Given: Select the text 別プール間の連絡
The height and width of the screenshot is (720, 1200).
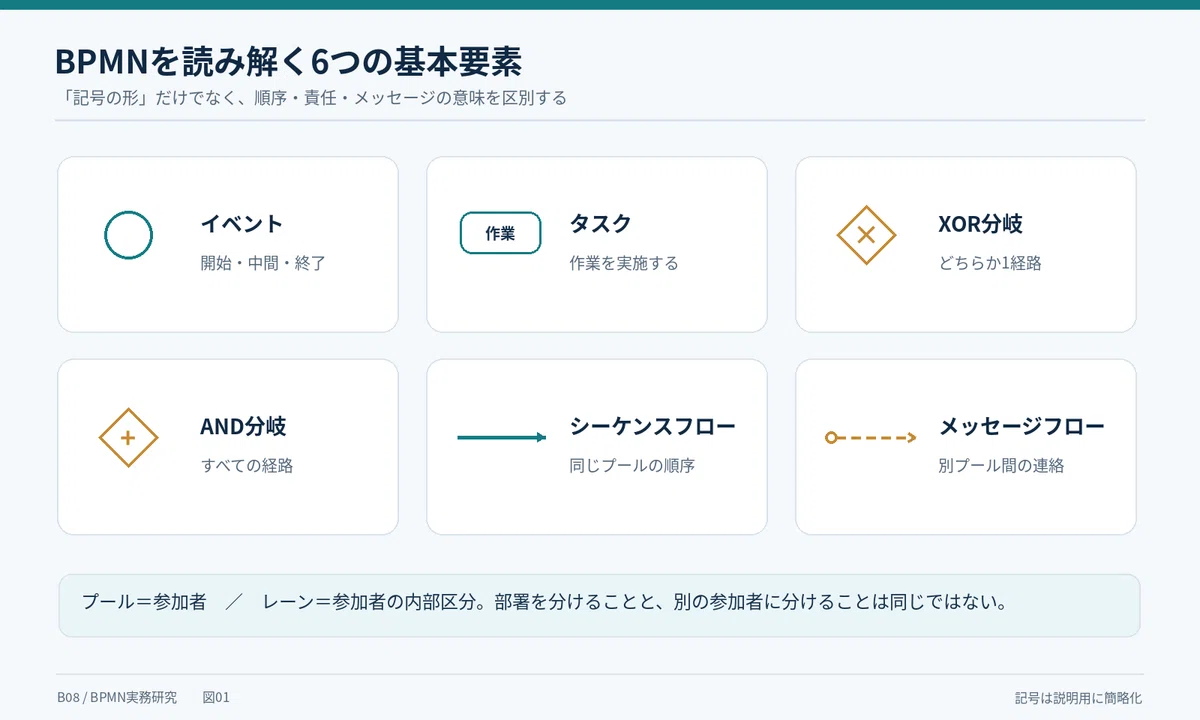Looking at the screenshot, I should (x=1001, y=466).
